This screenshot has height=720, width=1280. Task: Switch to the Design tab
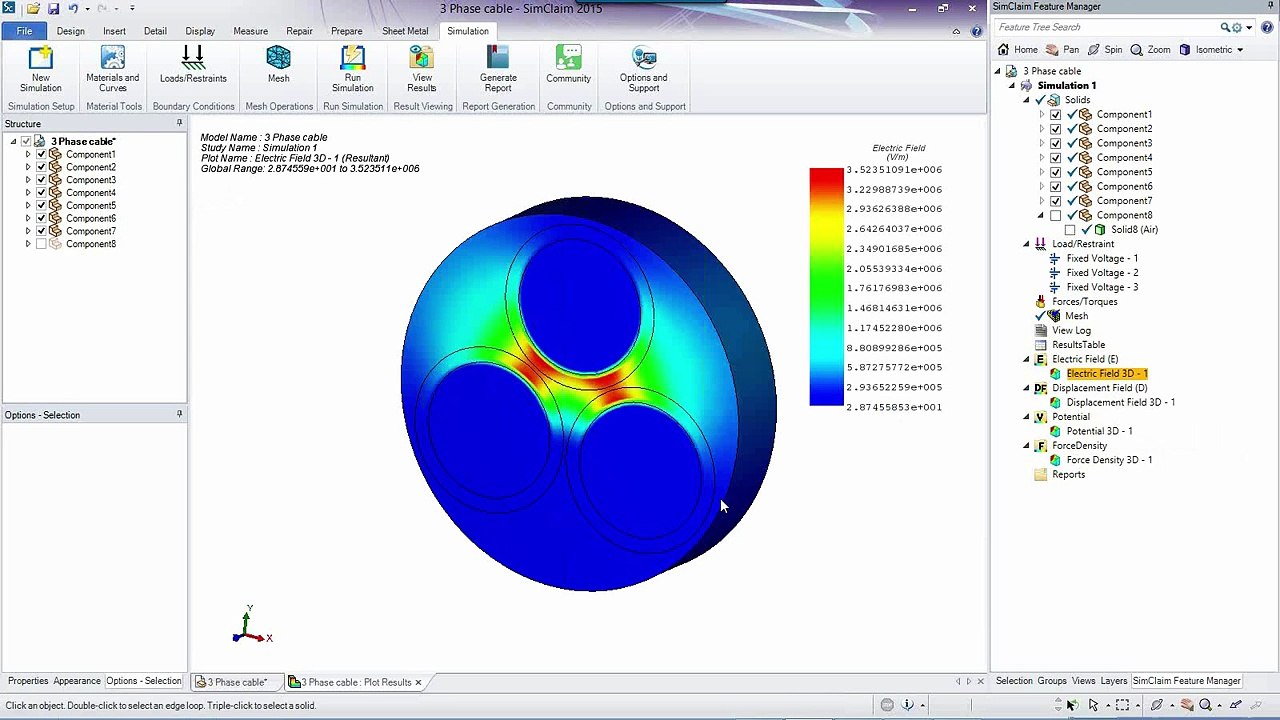pyautogui.click(x=70, y=31)
